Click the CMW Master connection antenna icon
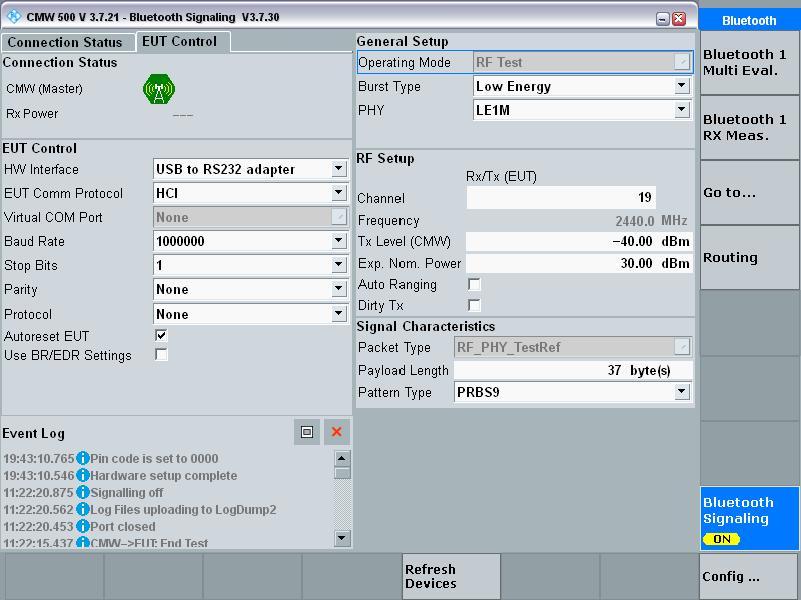The width and height of the screenshot is (801, 600). coord(159,89)
